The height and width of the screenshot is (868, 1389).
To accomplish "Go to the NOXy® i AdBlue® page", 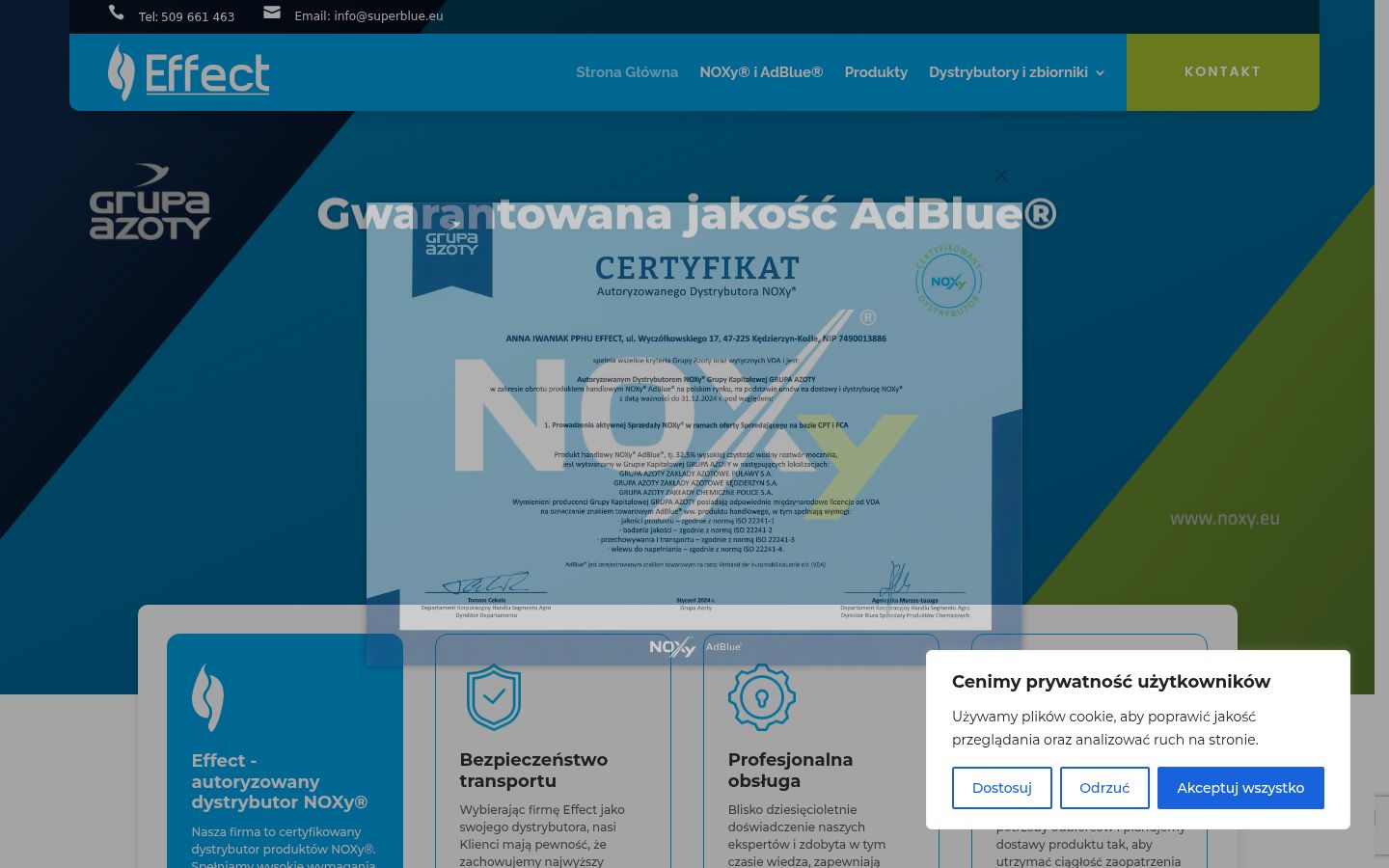I will (761, 72).
